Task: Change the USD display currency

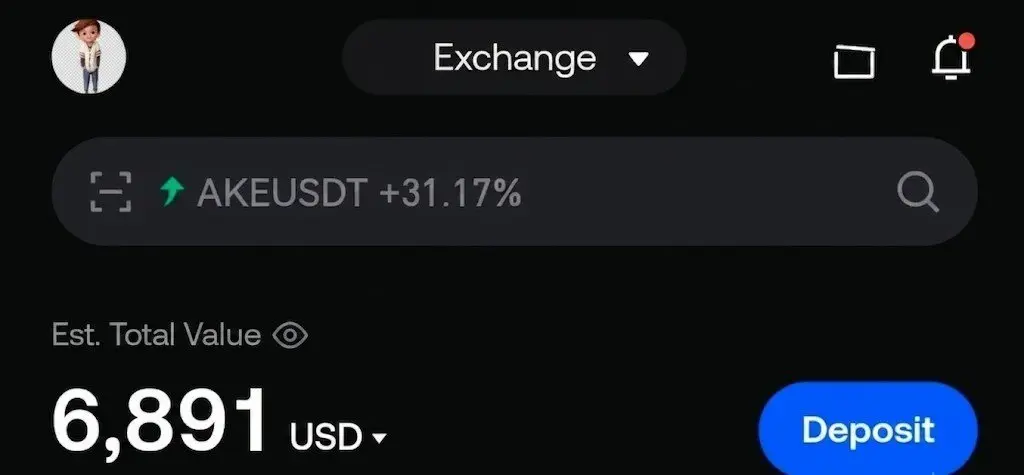Action: point(338,436)
